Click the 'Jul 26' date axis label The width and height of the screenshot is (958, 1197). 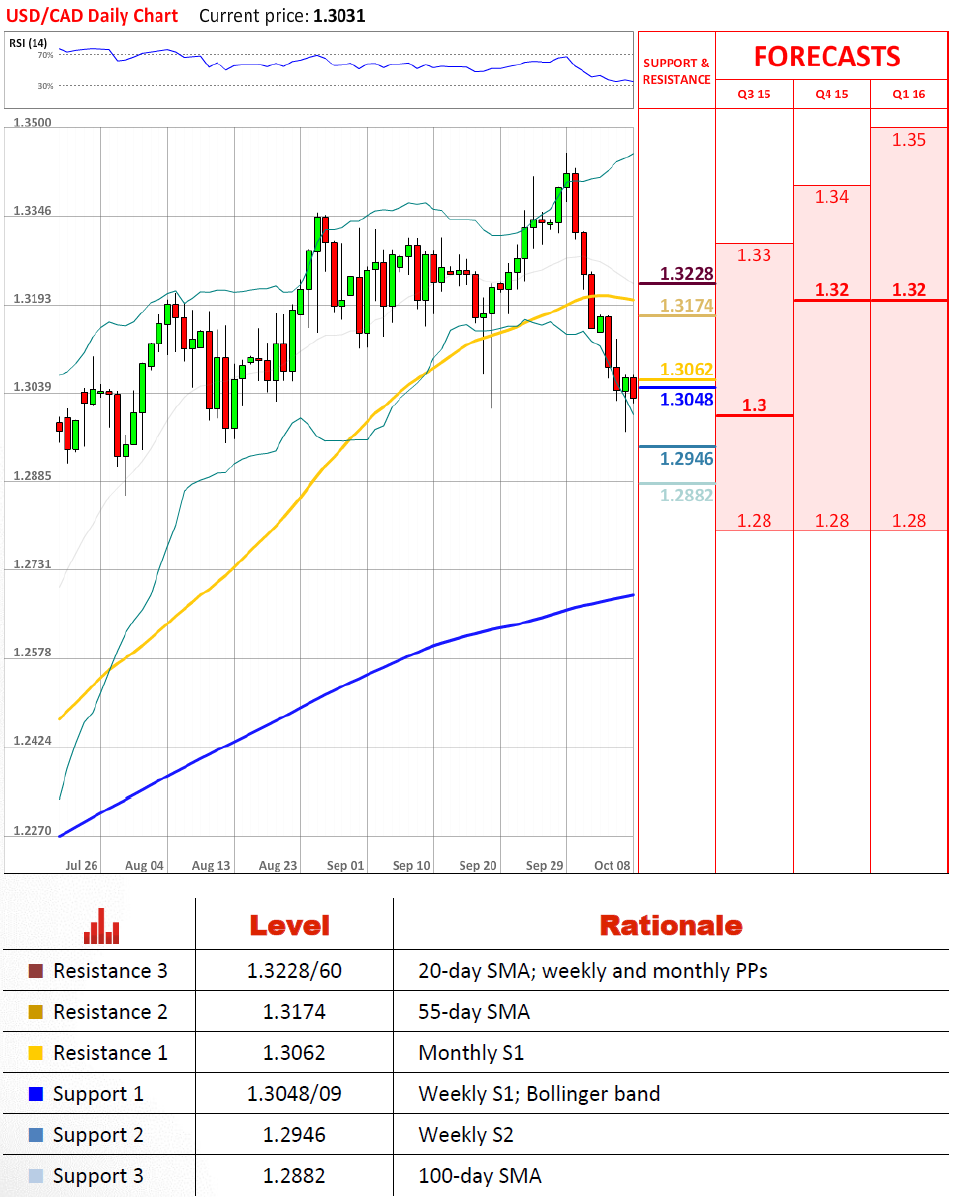pyautogui.click(x=81, y=866)
